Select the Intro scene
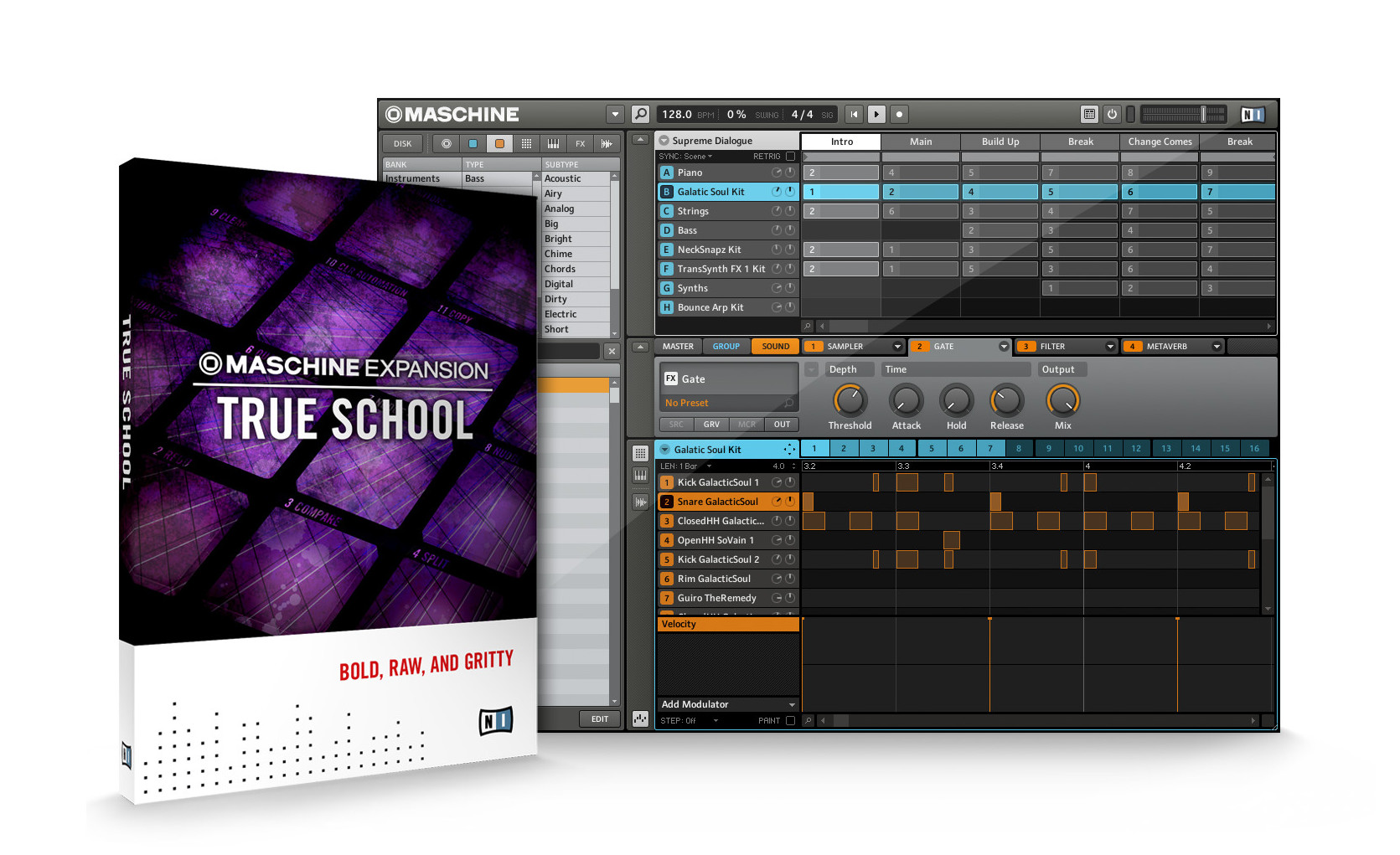 [841, 142]
